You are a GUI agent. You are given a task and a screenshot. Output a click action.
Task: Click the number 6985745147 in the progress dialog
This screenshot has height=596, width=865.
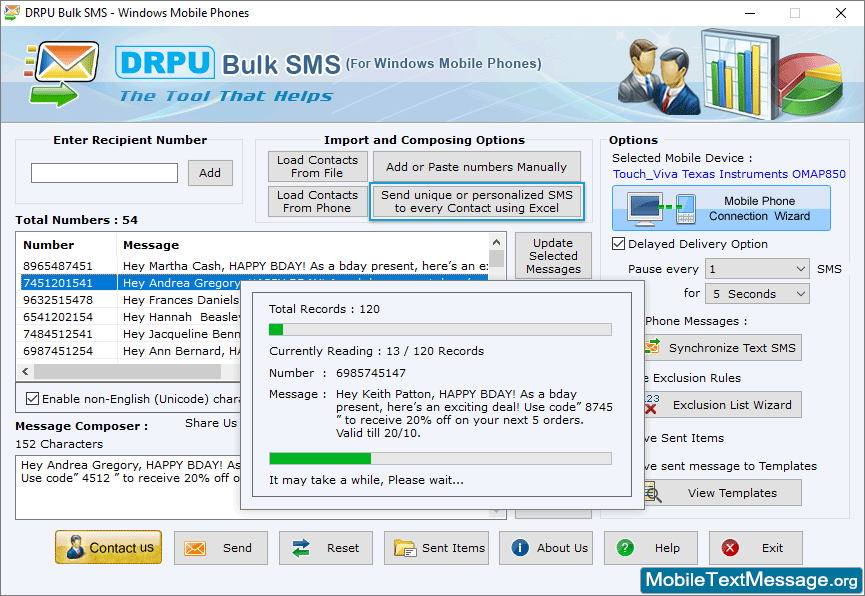click(371, 373)
